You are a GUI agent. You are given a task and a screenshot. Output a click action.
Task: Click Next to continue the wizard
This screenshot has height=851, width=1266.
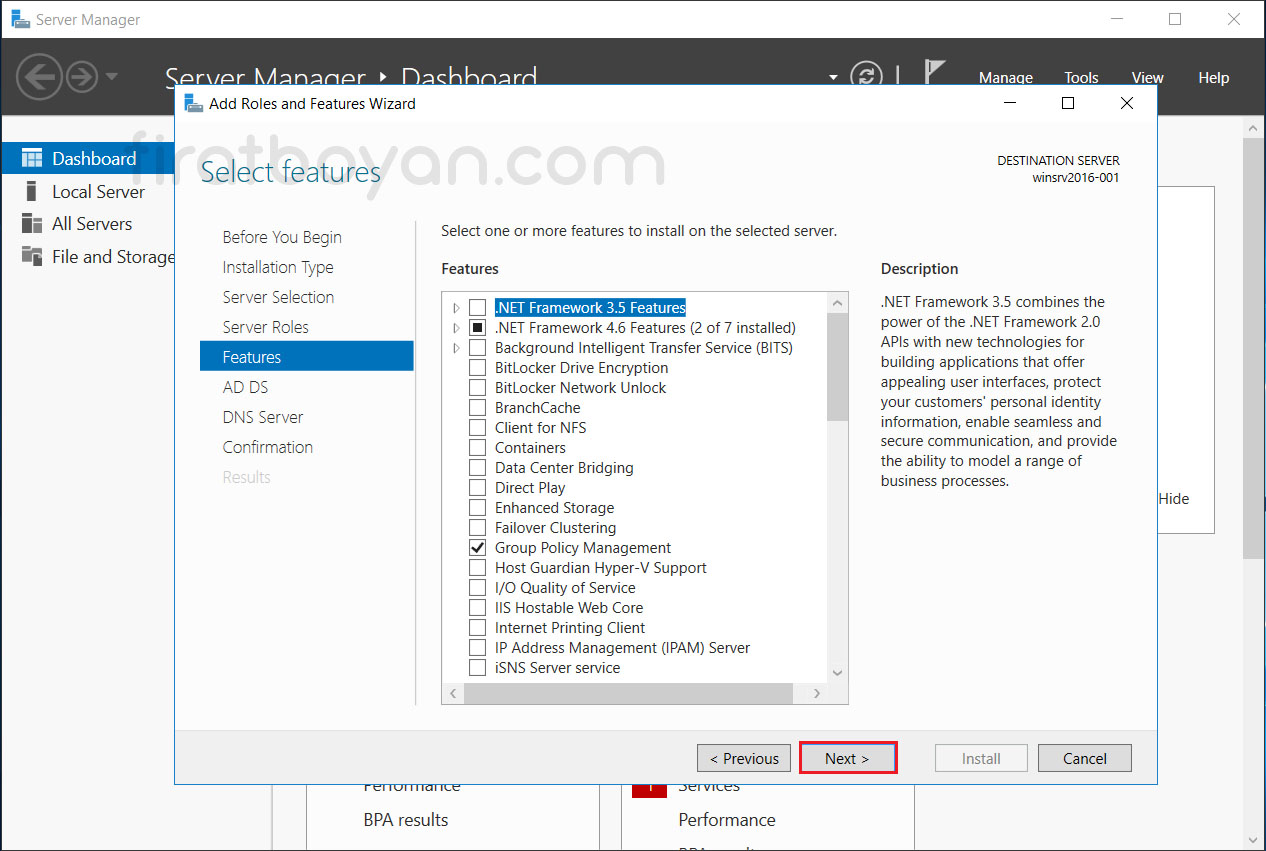(848, 758)
